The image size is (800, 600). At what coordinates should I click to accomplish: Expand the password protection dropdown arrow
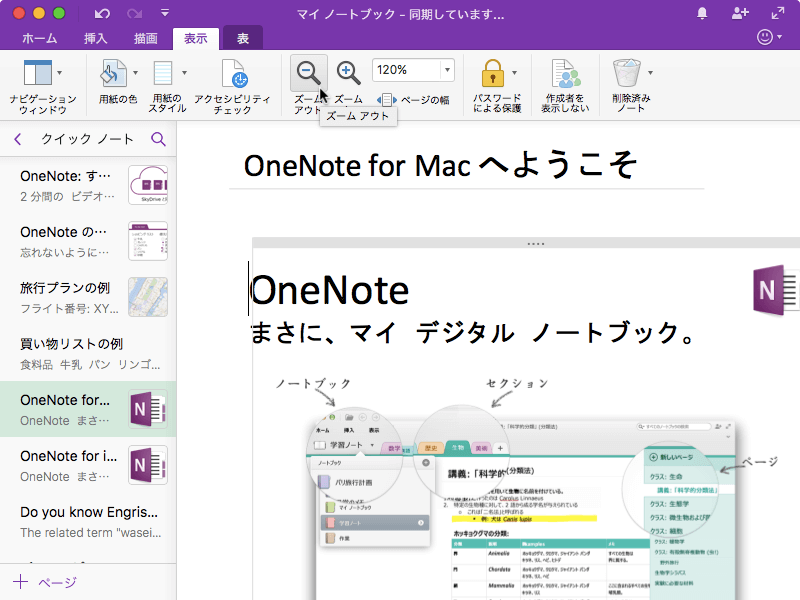[x=514, y=73]
